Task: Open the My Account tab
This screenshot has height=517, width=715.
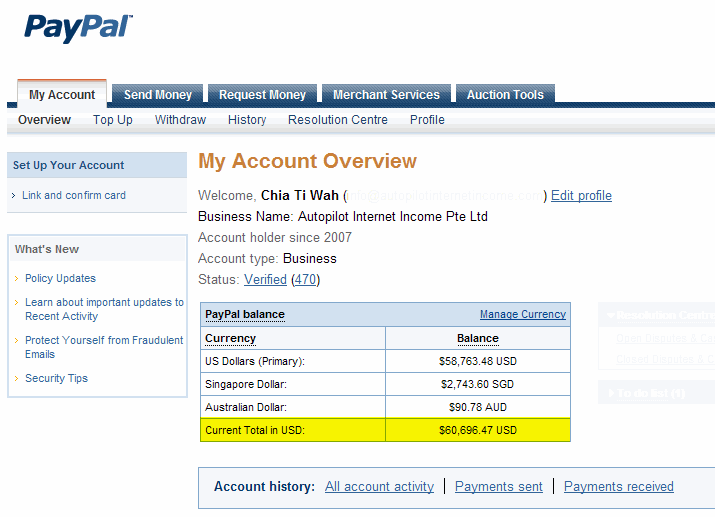Action: [62, 94]
